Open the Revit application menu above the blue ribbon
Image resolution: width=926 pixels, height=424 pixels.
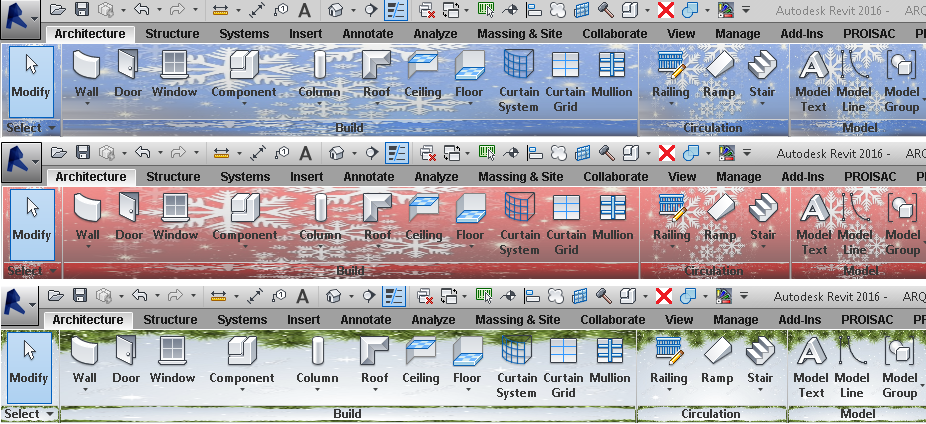click(21, 19)
